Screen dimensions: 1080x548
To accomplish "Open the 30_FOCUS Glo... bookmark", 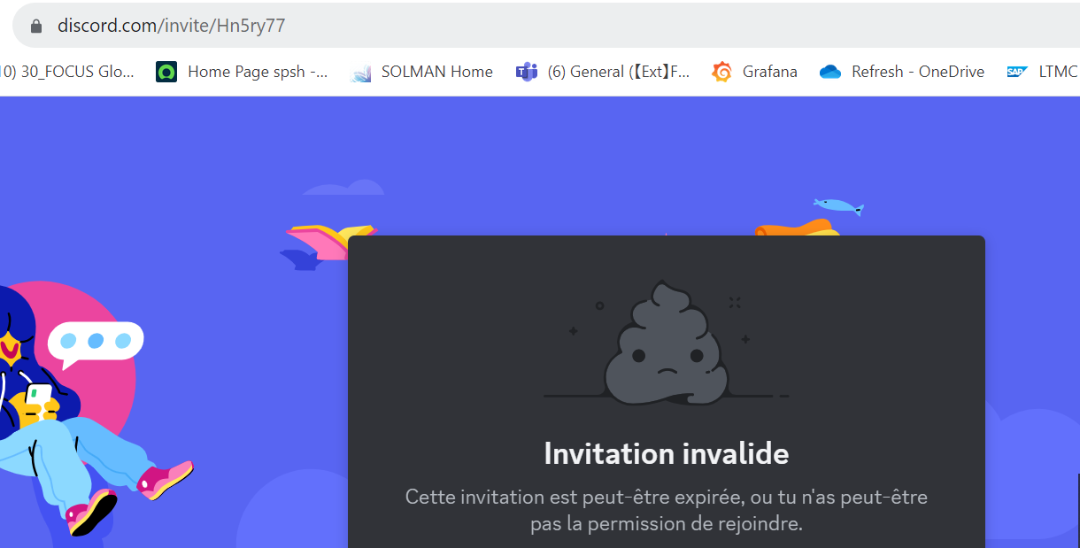I will [x=68, y=72].
